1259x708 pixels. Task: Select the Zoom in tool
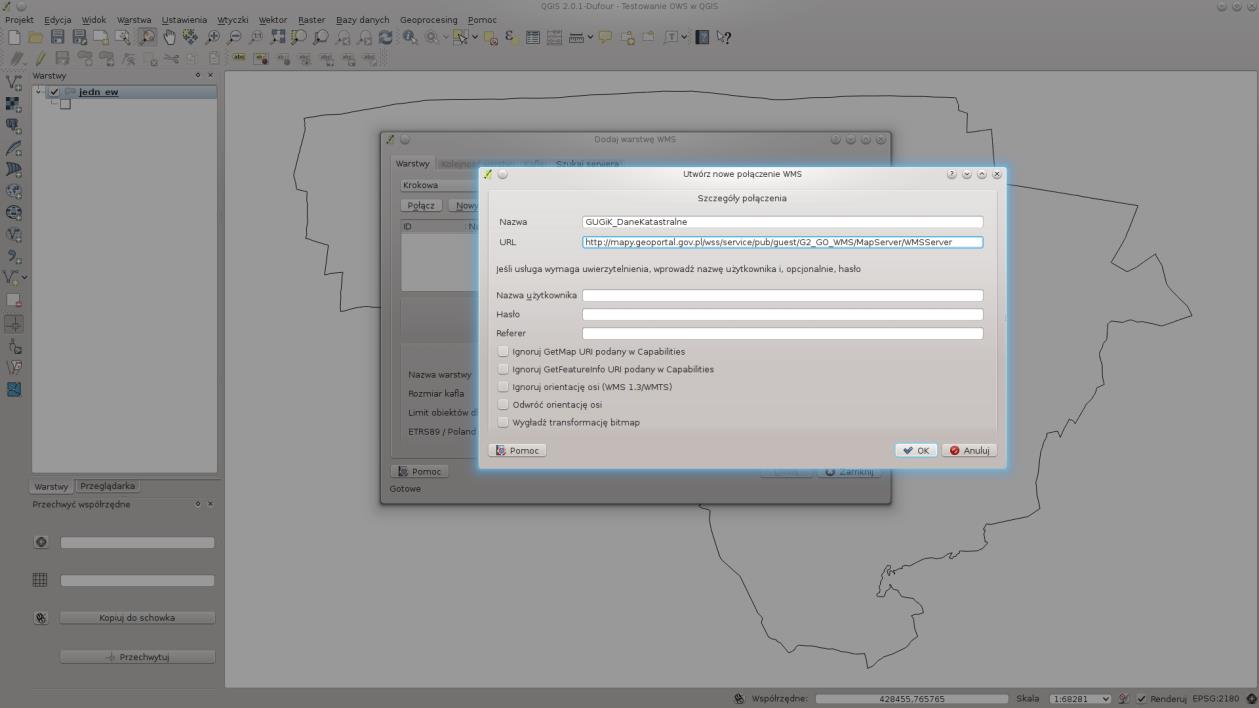(x=213, y=38)
